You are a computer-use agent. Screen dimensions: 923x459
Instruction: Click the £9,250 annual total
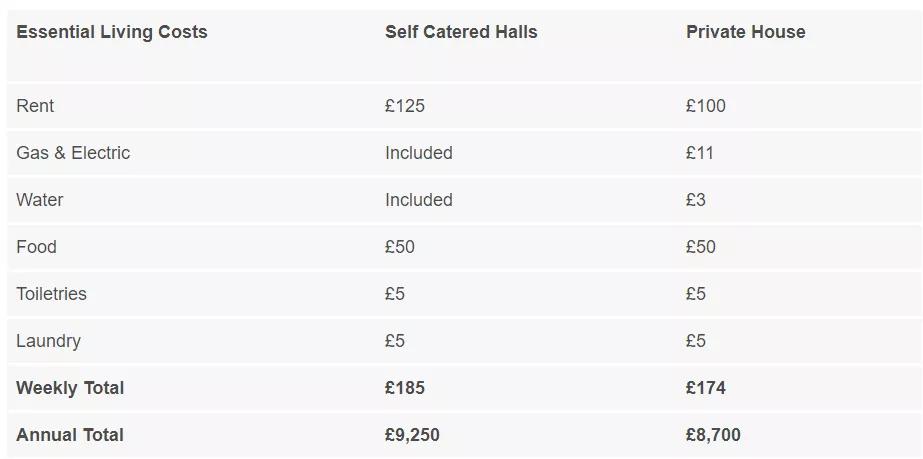click(412, 435)
